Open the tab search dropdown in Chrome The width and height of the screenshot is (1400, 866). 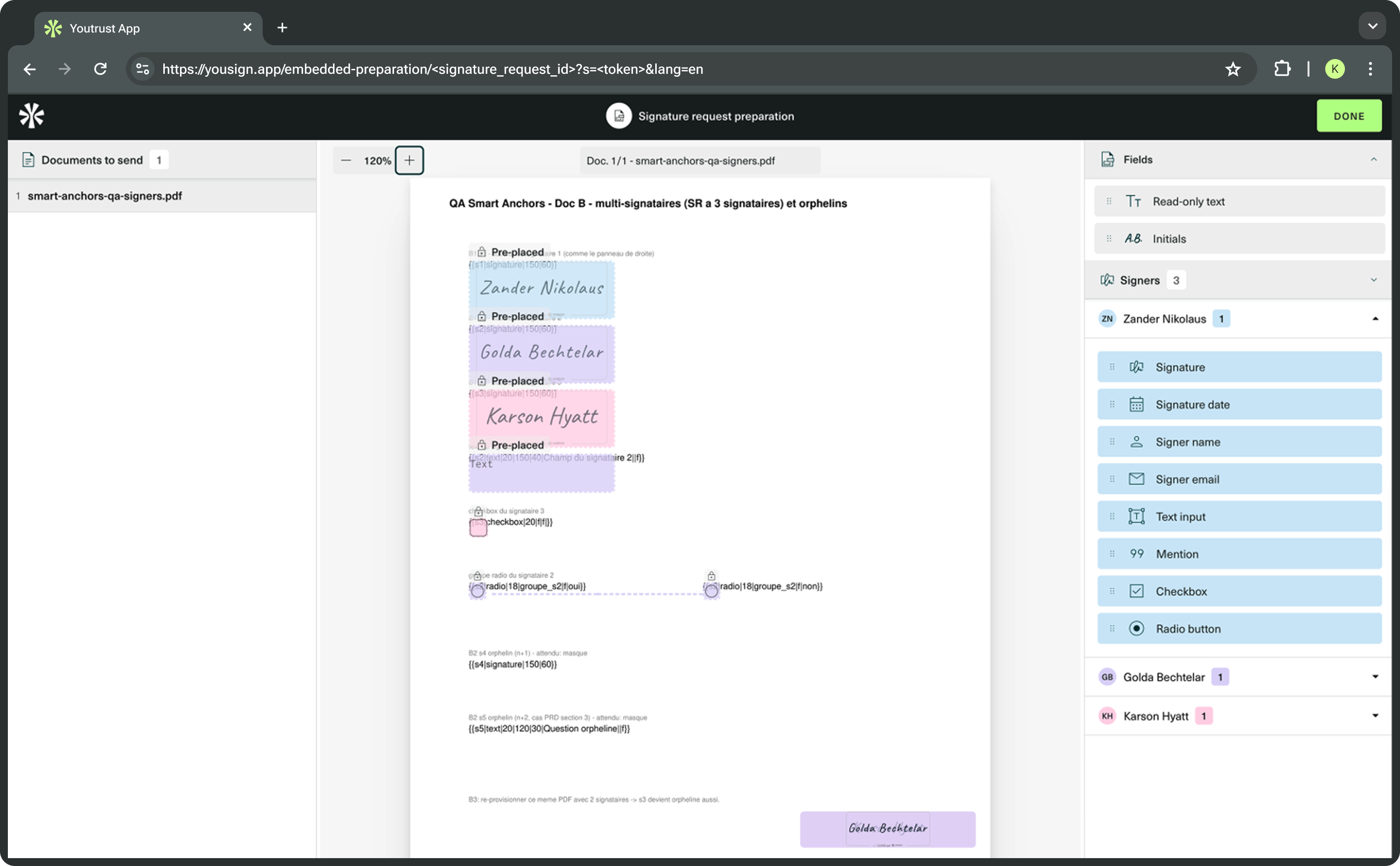(1372, 27)
